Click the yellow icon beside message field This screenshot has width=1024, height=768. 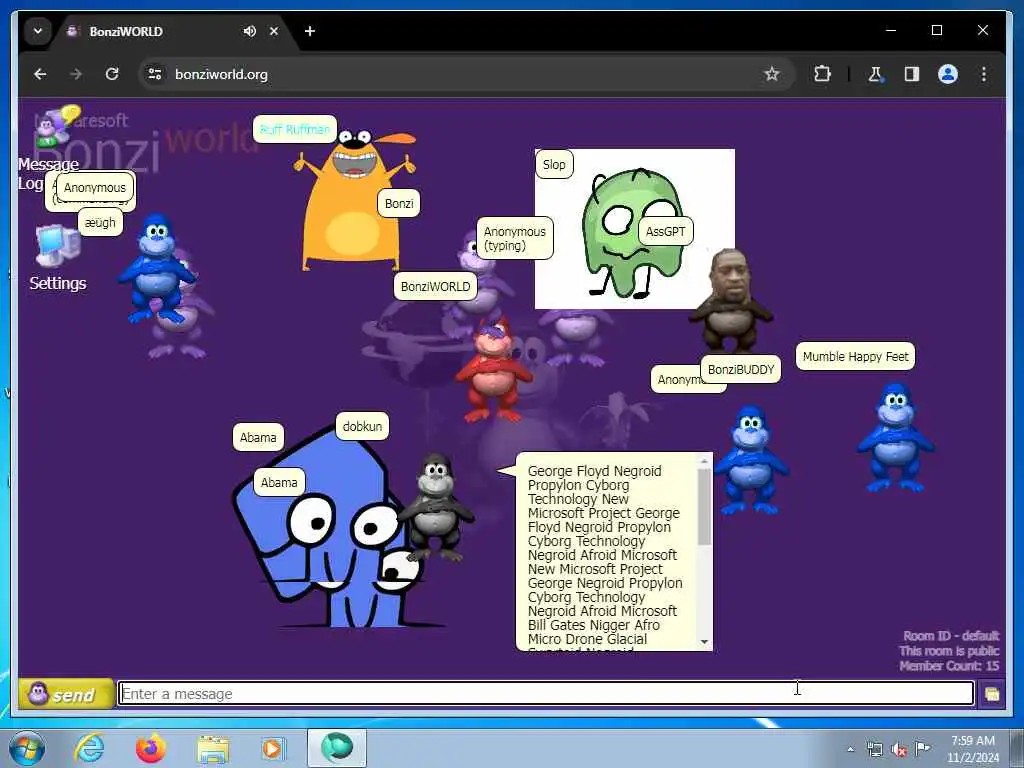(x=991, y=694)
